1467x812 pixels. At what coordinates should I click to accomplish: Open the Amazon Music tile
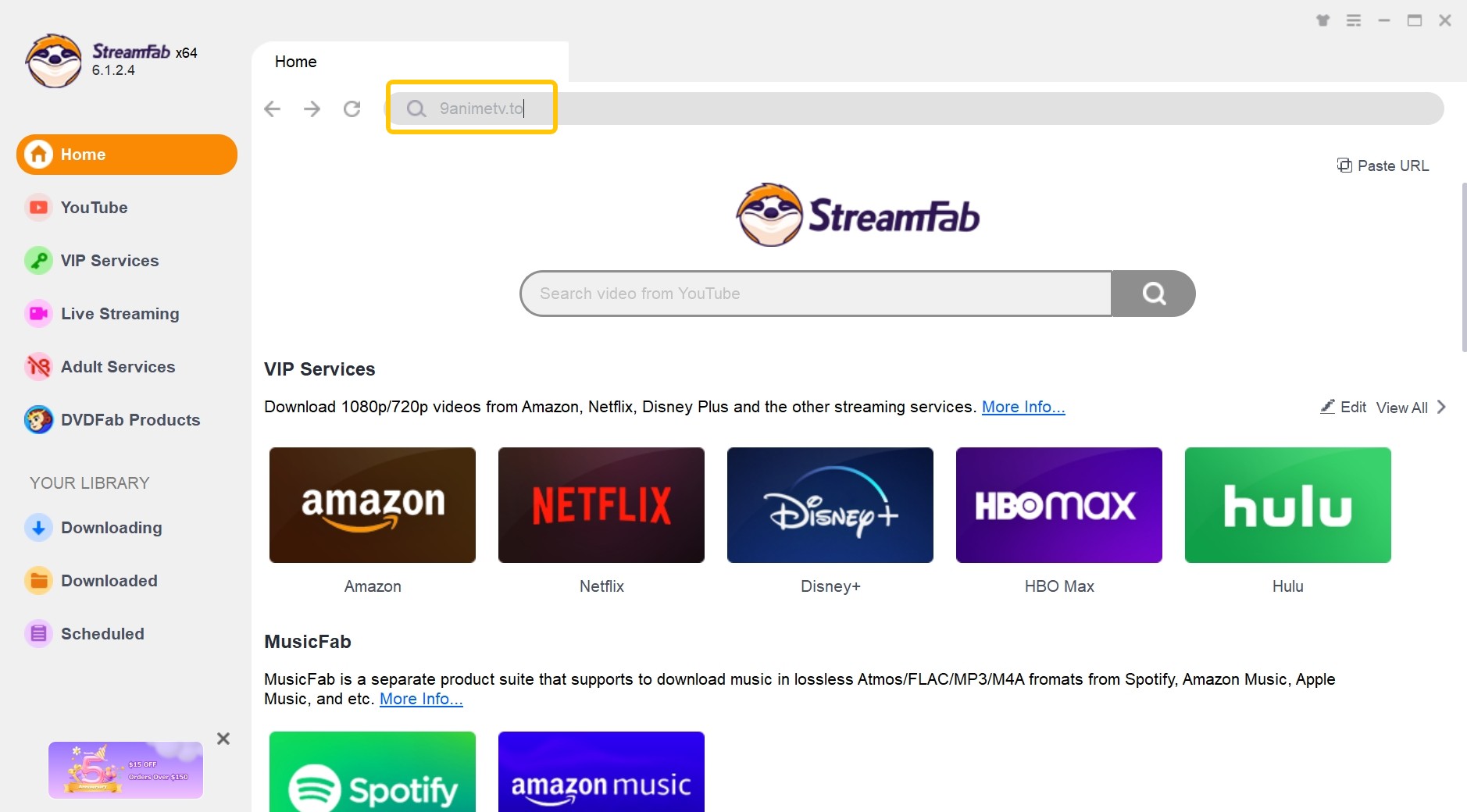coord(601,771)
